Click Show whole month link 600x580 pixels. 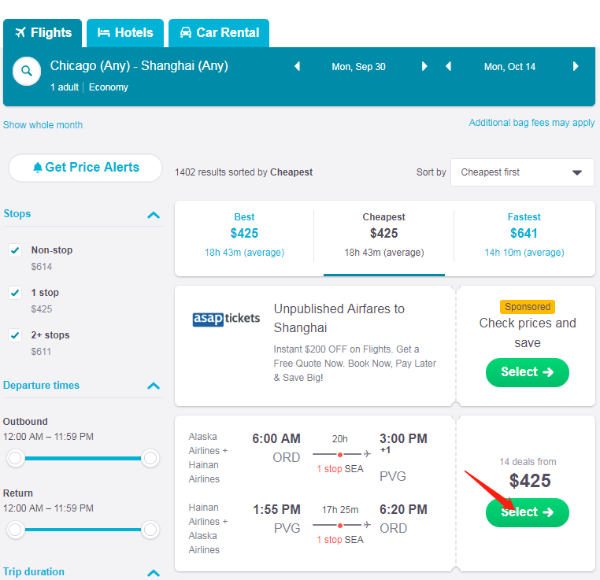click(x=43, y=125)
